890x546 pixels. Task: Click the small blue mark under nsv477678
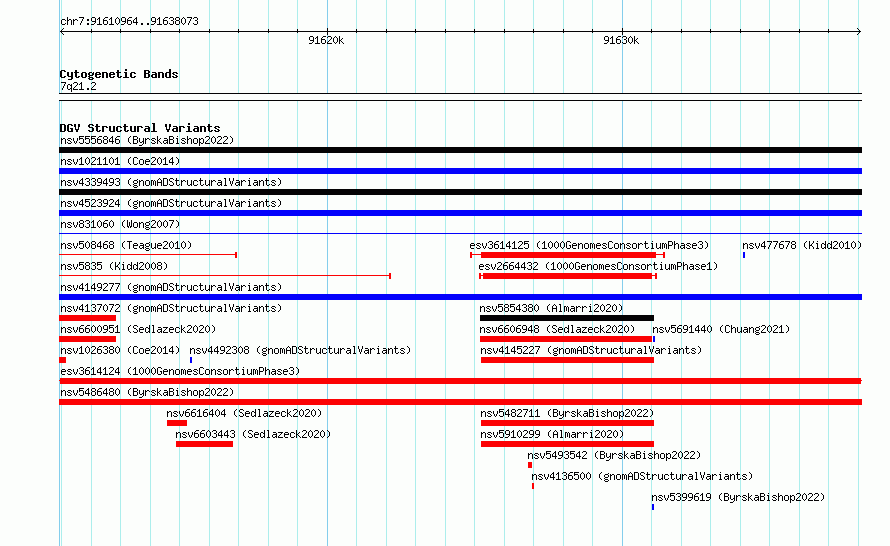pos(744,255)
